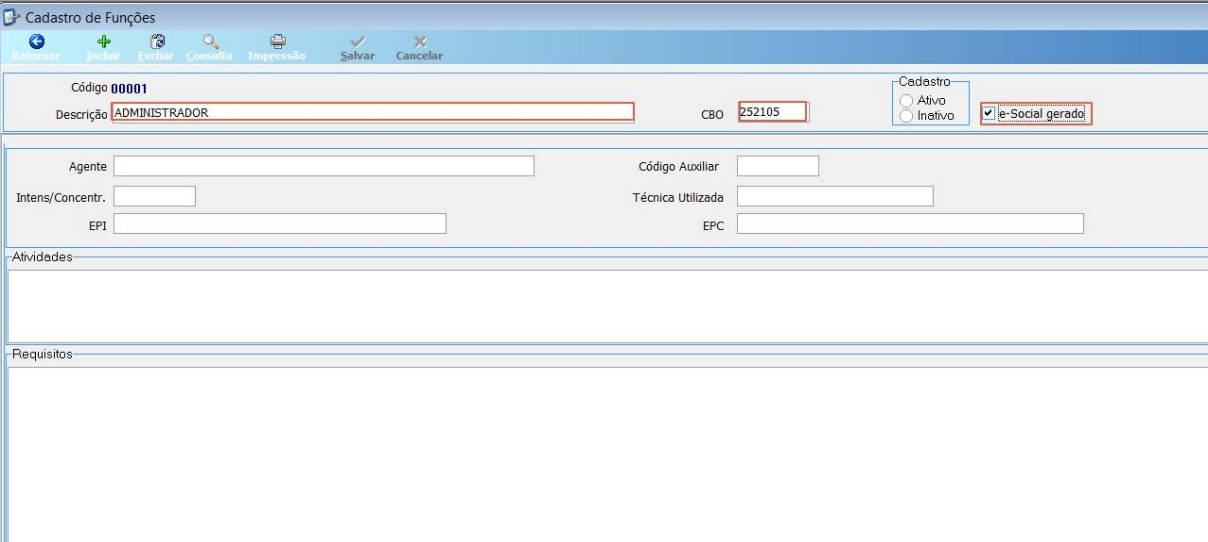Viewport: 1208px width, 542px height.
Task: Click the Código Auxiliar input field
Action: 778,166
